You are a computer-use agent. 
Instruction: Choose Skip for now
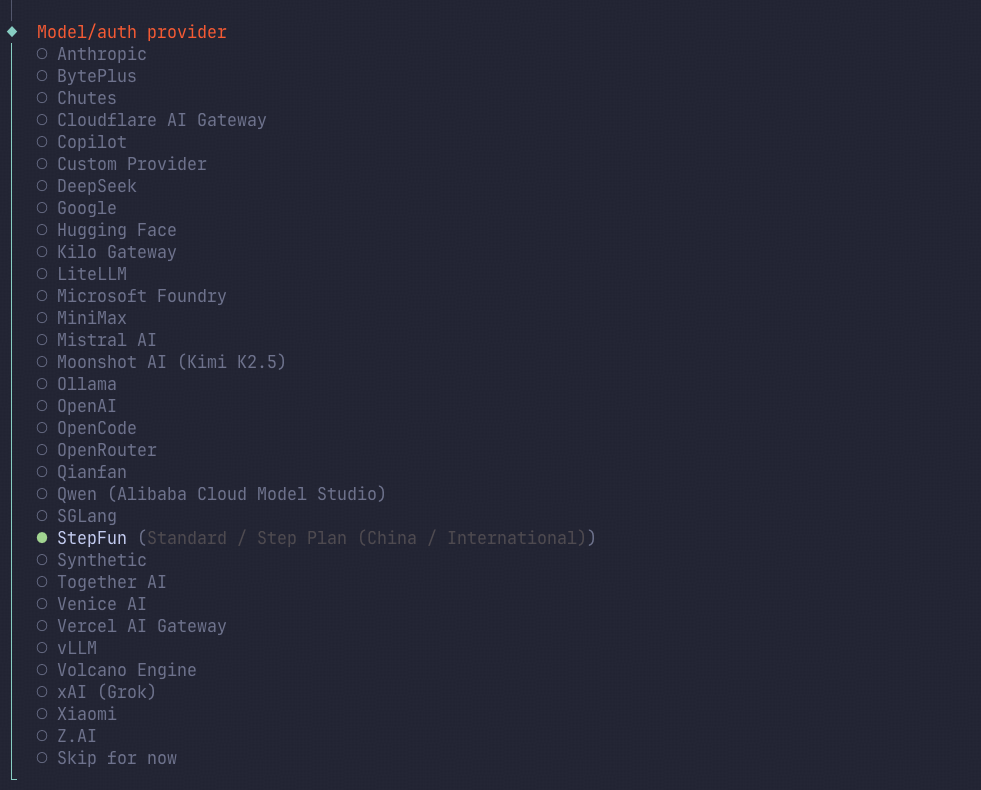pyautogui.click(x=106, y=758)
